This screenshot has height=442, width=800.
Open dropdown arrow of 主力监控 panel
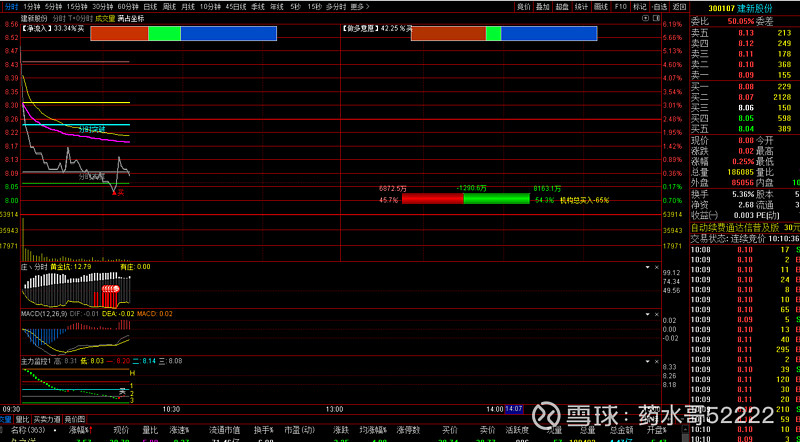(647, 361)
